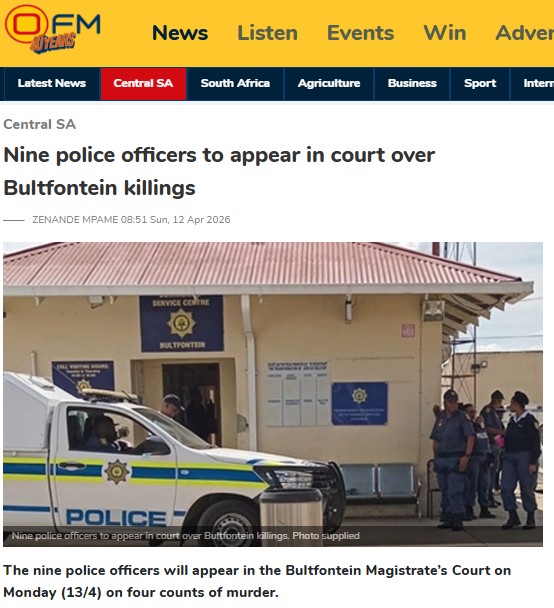This screenshot has width=554, height=608.
Task: Switch to the Agriculture tab
Action: pyautogui.click(x=329, y=83)
